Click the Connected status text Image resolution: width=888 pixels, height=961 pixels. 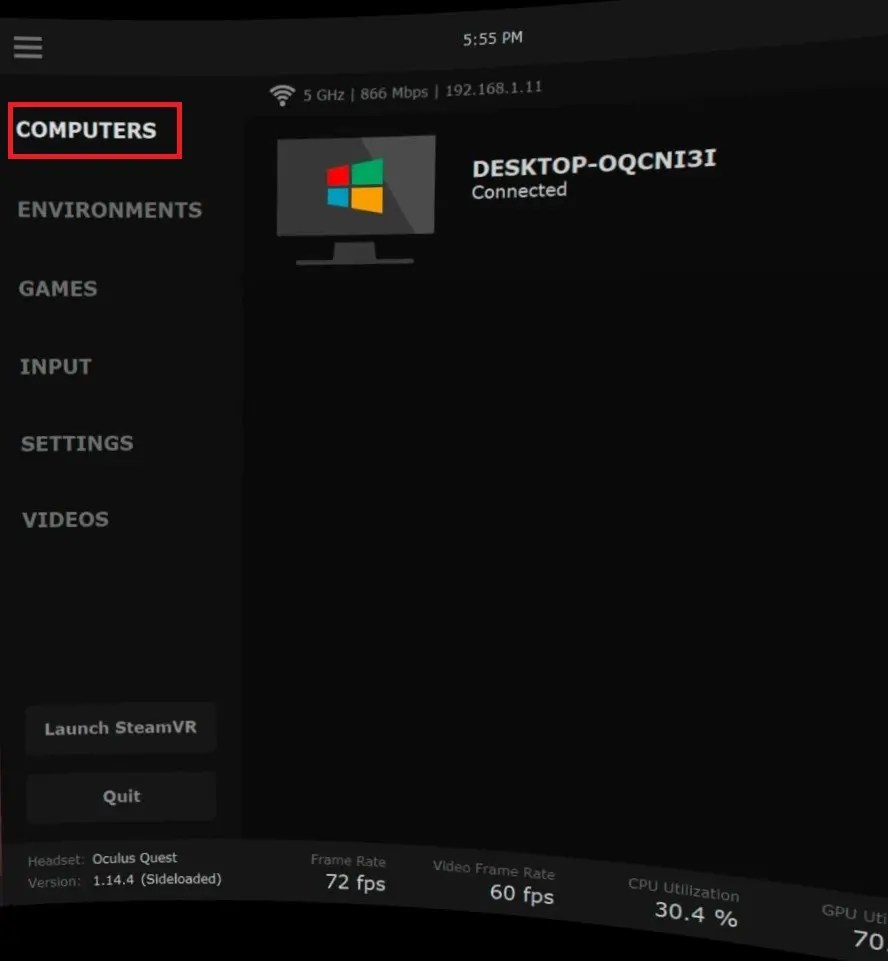[x=519, y=191]
